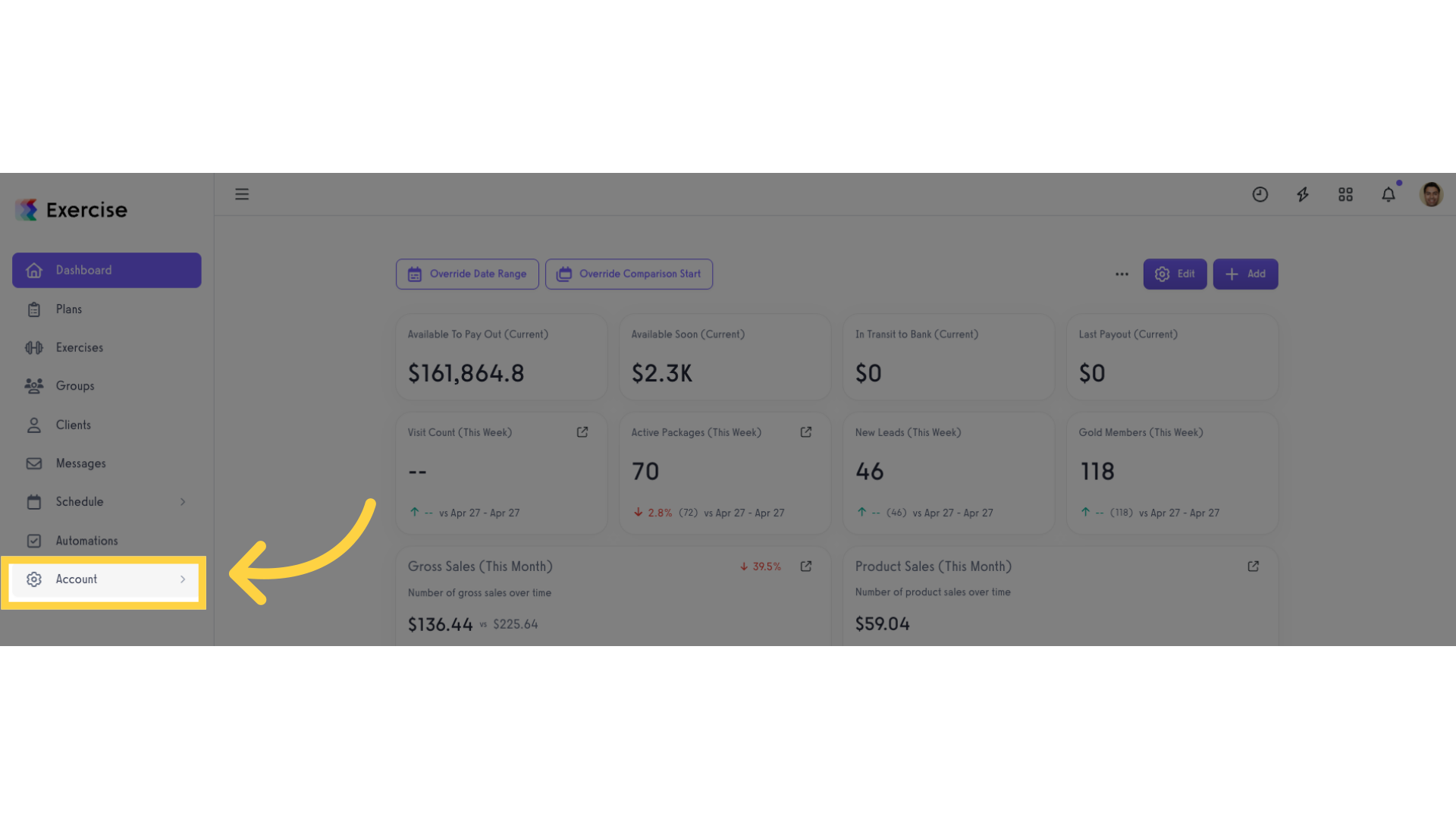Click the Override Comparison Start button
1456x819 pixels.
[x=629, y=274]
